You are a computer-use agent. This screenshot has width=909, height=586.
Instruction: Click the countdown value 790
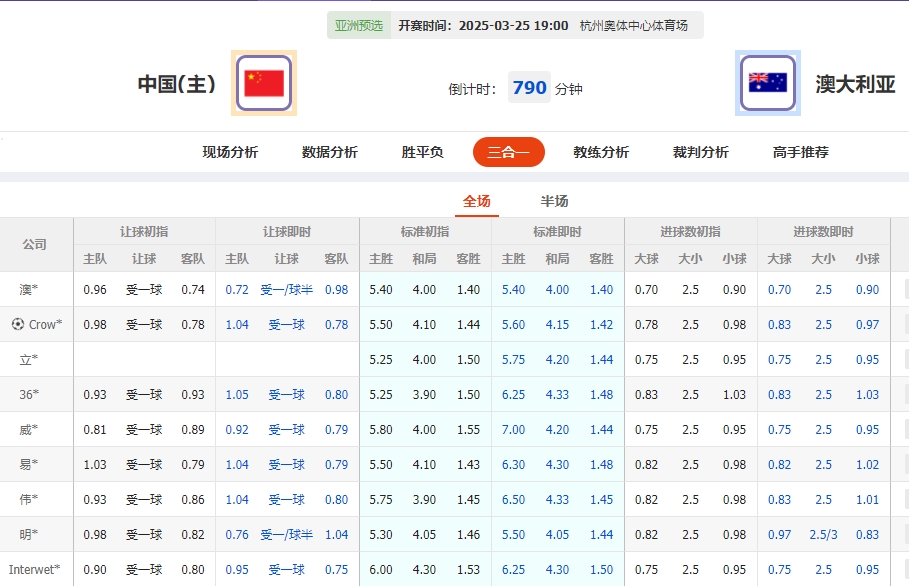(529, 87)
